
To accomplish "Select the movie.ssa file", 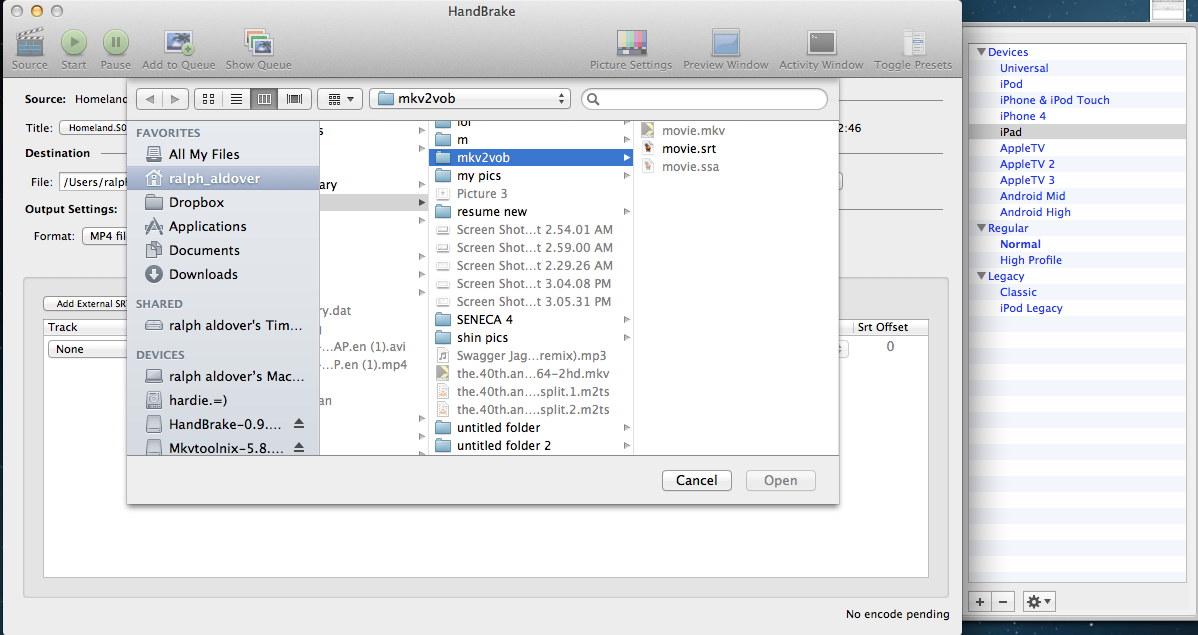I will pyautogui.click(x=690, y=167).
